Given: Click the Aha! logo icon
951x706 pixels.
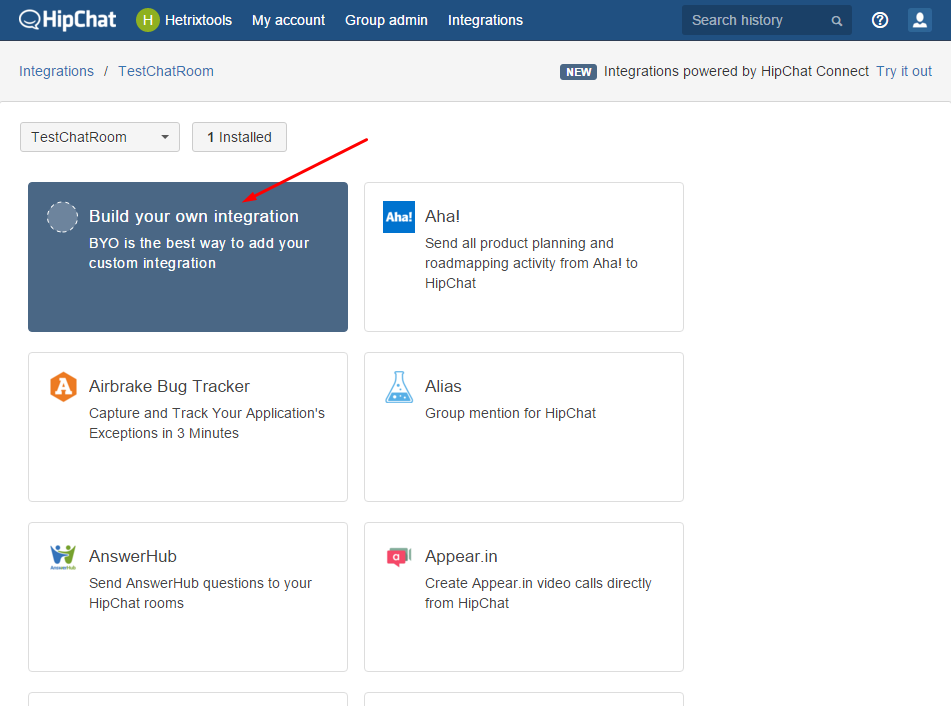Looking at the screenshot, I should 398,217.
